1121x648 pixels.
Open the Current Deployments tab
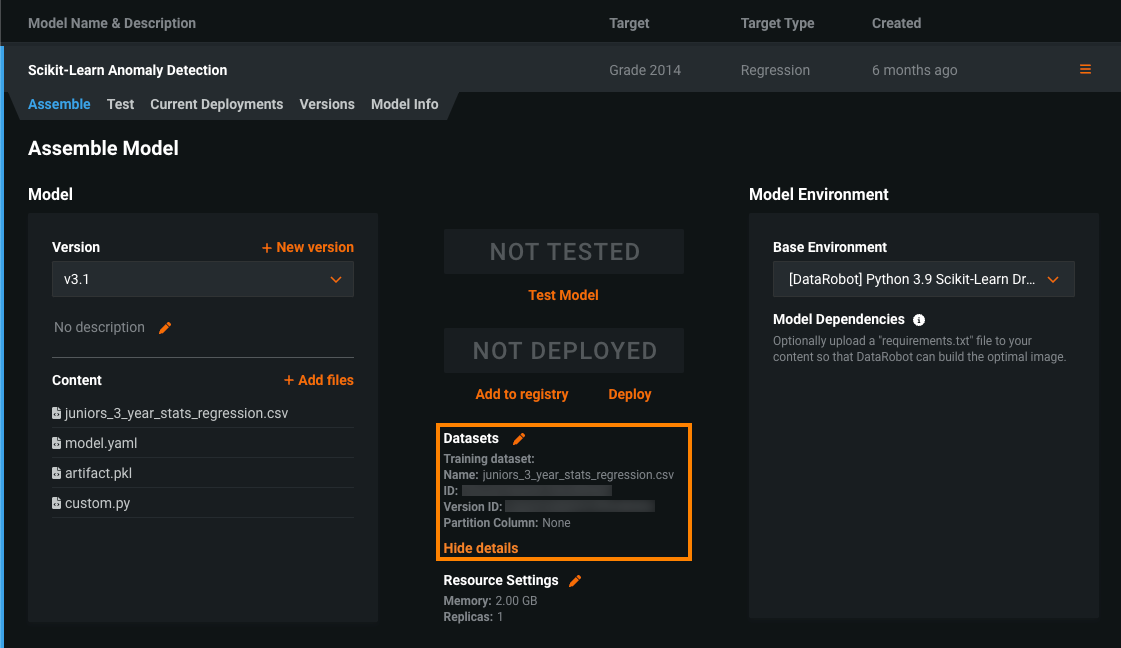216,104
